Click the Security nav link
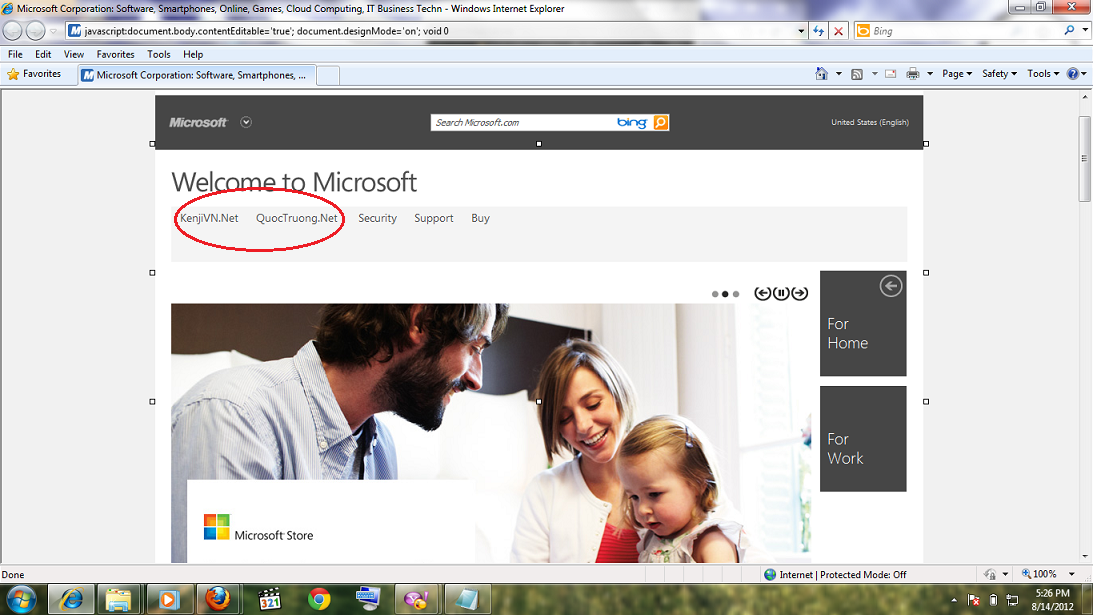 377,218
